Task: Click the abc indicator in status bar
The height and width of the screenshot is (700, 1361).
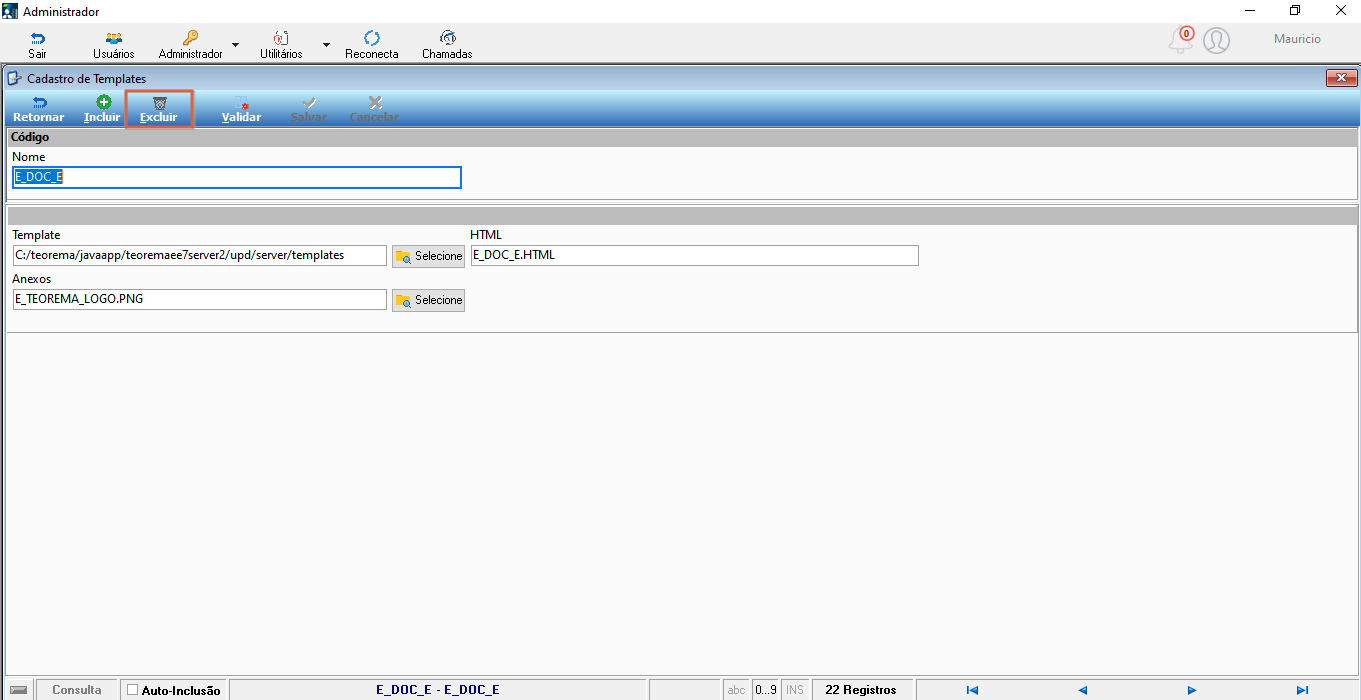Action: (737, 690)
